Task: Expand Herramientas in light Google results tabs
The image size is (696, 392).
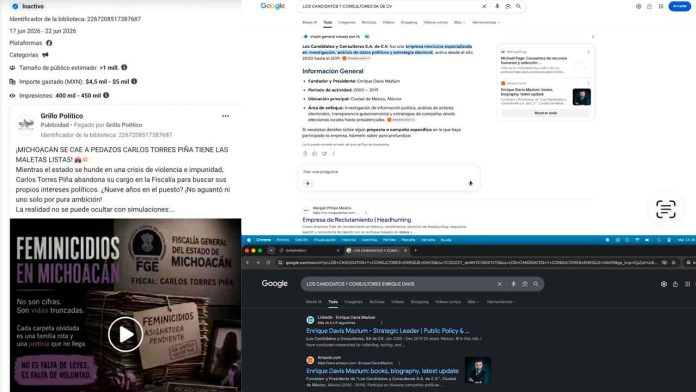Action: (486, 22)
